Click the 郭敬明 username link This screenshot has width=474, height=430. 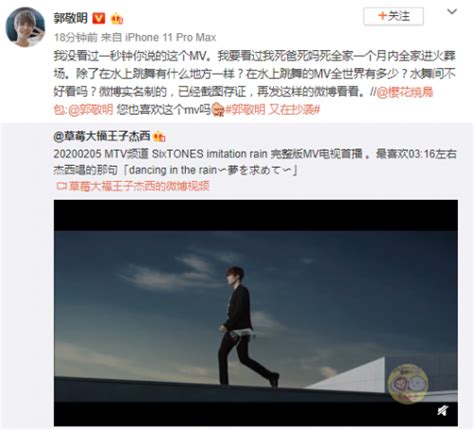click(x=71, y=18)
